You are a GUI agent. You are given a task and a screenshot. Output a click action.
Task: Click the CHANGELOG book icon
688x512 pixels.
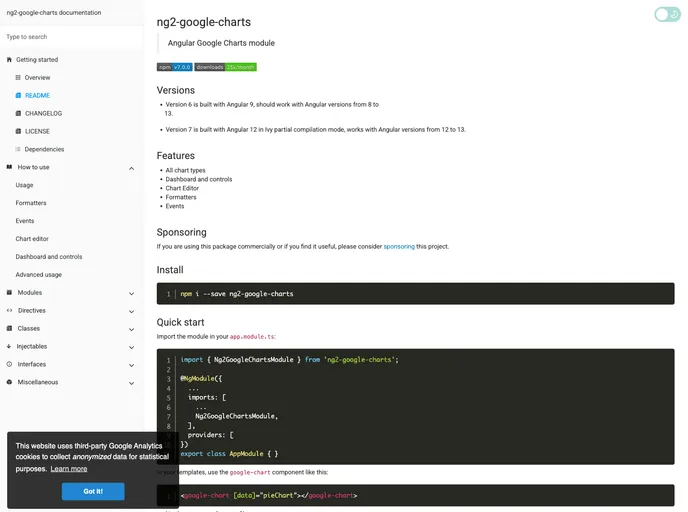(18, 114)
